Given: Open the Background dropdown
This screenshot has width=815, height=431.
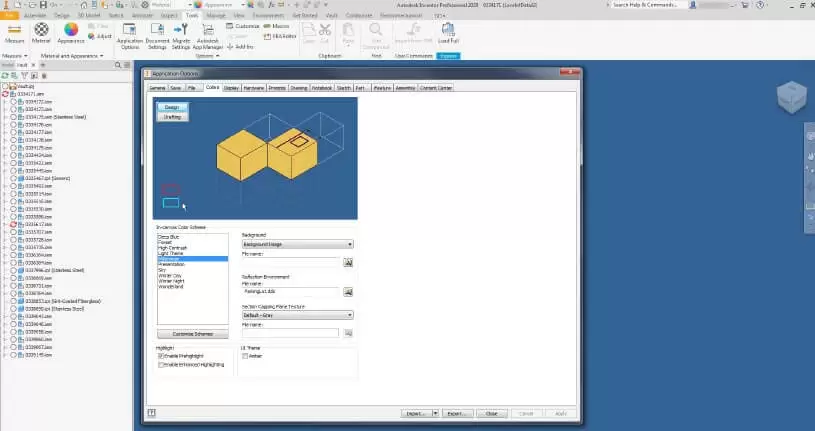Looking at the screenshot, I should coord(297,244).
